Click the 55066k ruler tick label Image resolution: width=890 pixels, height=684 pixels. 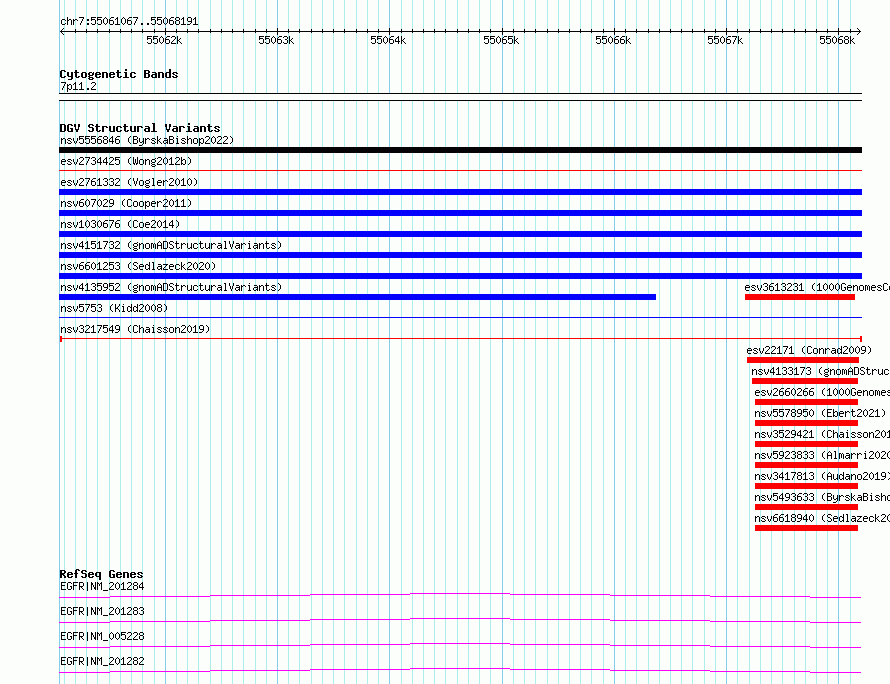pyautogui.click(x=613, y=40)
